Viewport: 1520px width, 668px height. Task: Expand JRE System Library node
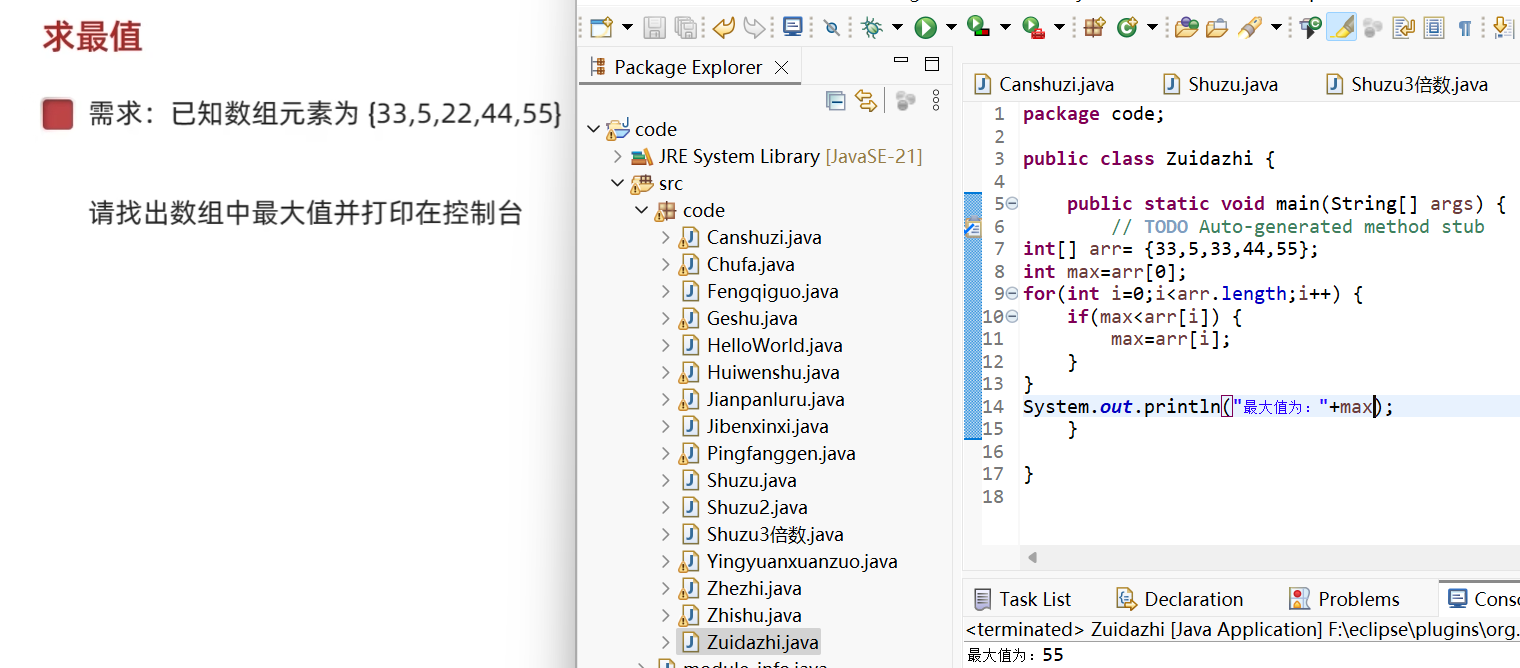coord(617,156)
